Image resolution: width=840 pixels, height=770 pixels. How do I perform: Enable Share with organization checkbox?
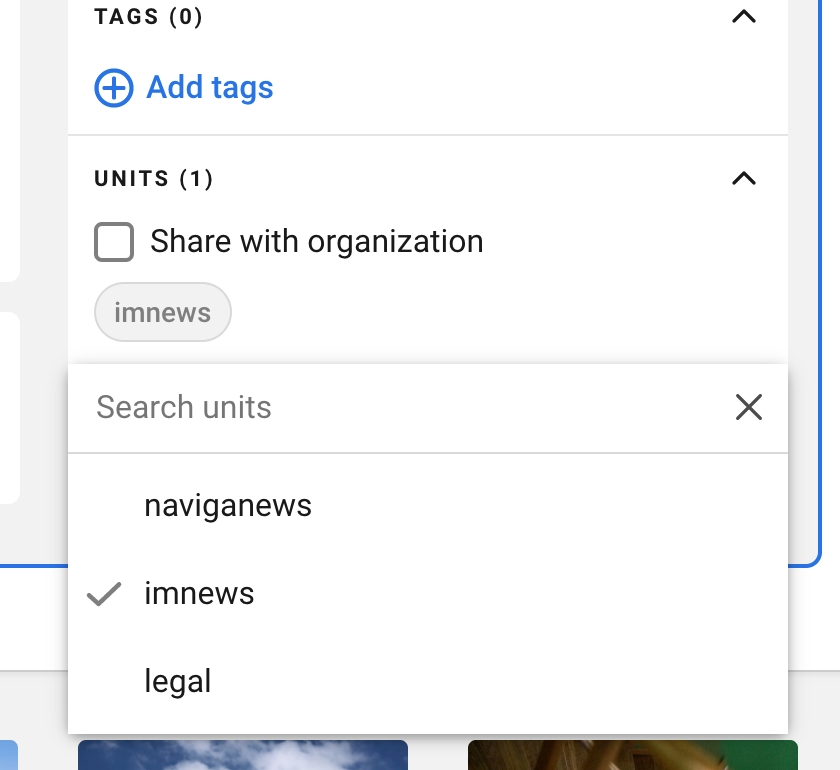coord(114,242)
